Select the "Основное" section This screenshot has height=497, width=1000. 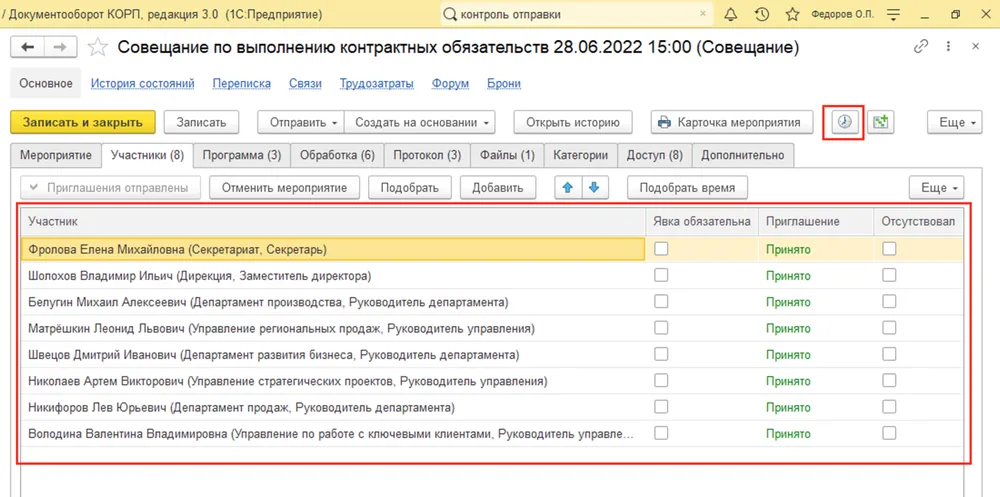tap(46, 84)
